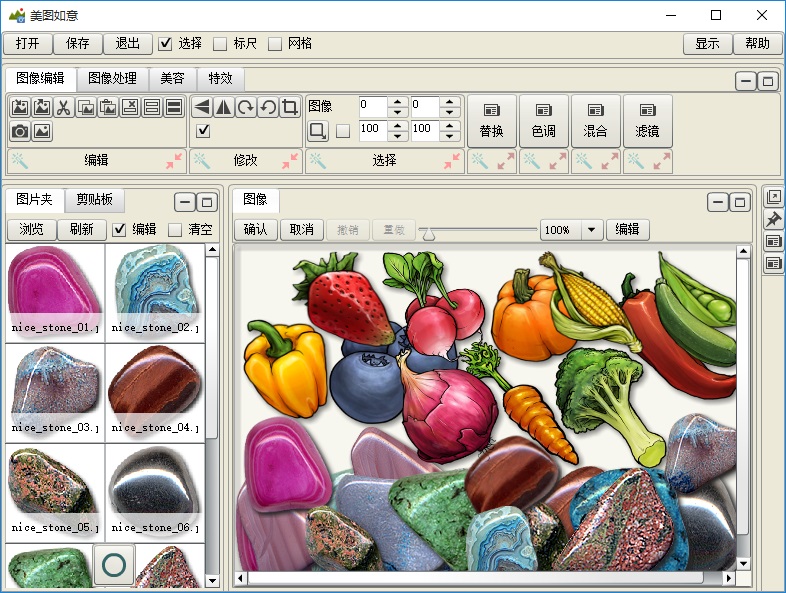The height and width of the screenshot is (593, 786).
Task: Click the 打开 button
Action: [x=28, y=44]
